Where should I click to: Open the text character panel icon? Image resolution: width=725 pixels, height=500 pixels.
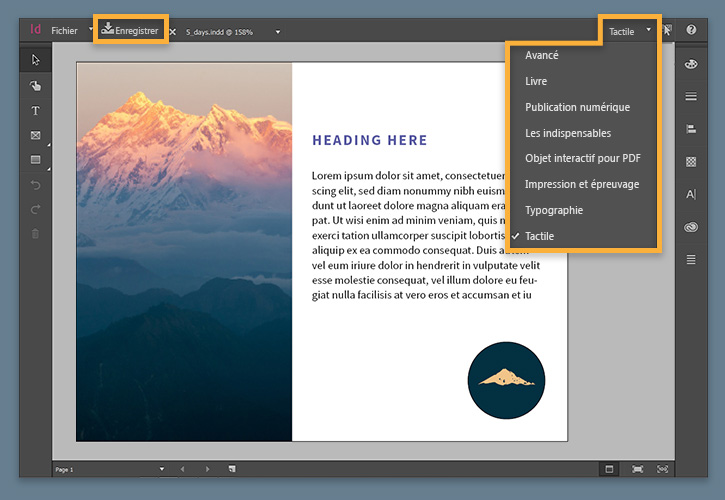(691, 194)
